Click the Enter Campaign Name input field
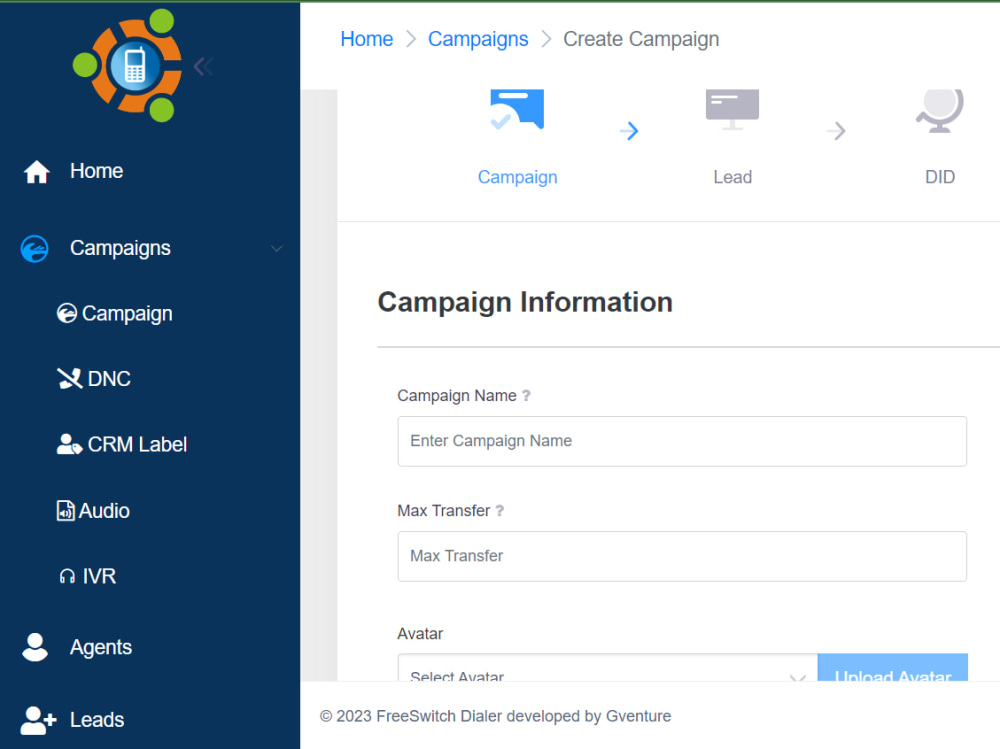Screen dimensions: 1000x749 pyautogui.click(x=682, y=441)
